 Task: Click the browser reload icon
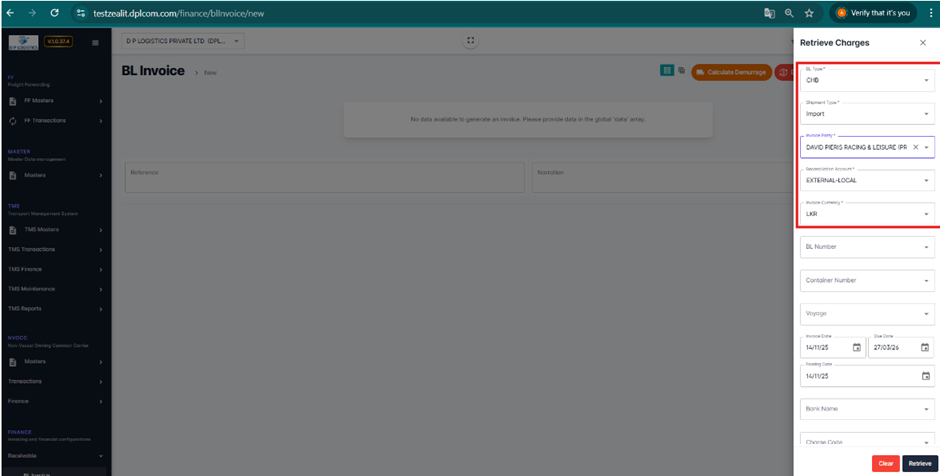pyautogui.click(x=54, y=13)
